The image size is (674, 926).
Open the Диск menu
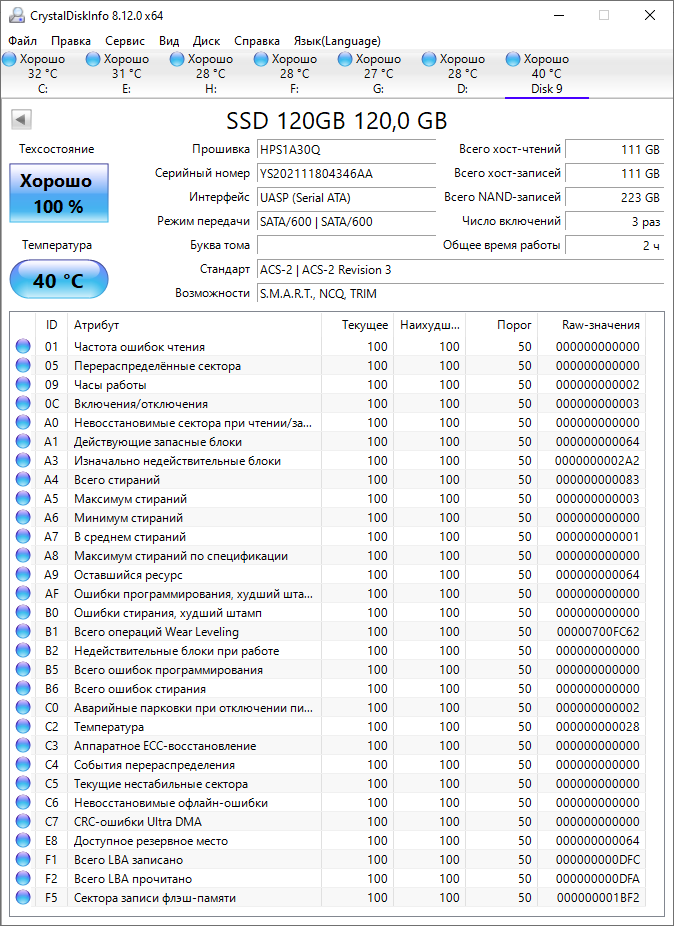click(207, 41)
